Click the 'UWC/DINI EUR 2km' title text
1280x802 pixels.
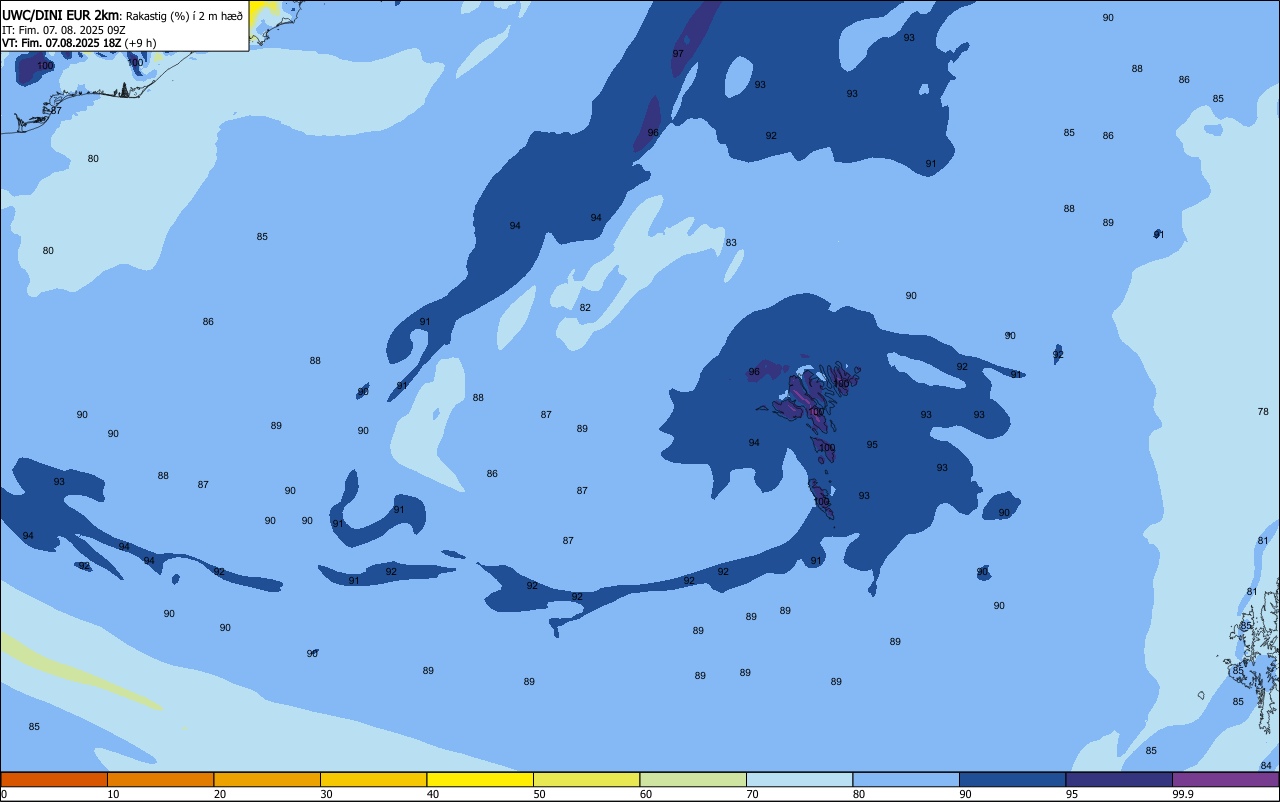[61, 15]
